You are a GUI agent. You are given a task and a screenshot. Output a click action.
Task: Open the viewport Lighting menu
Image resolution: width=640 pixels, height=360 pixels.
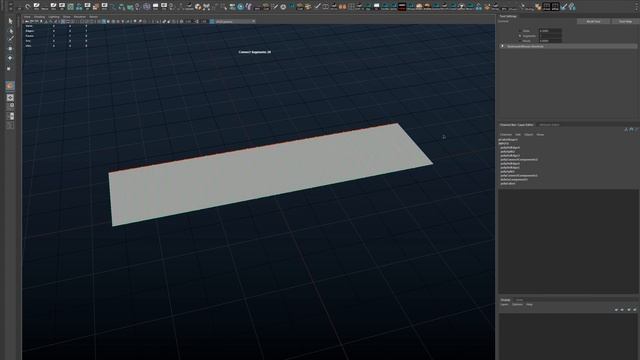point(54,17)
